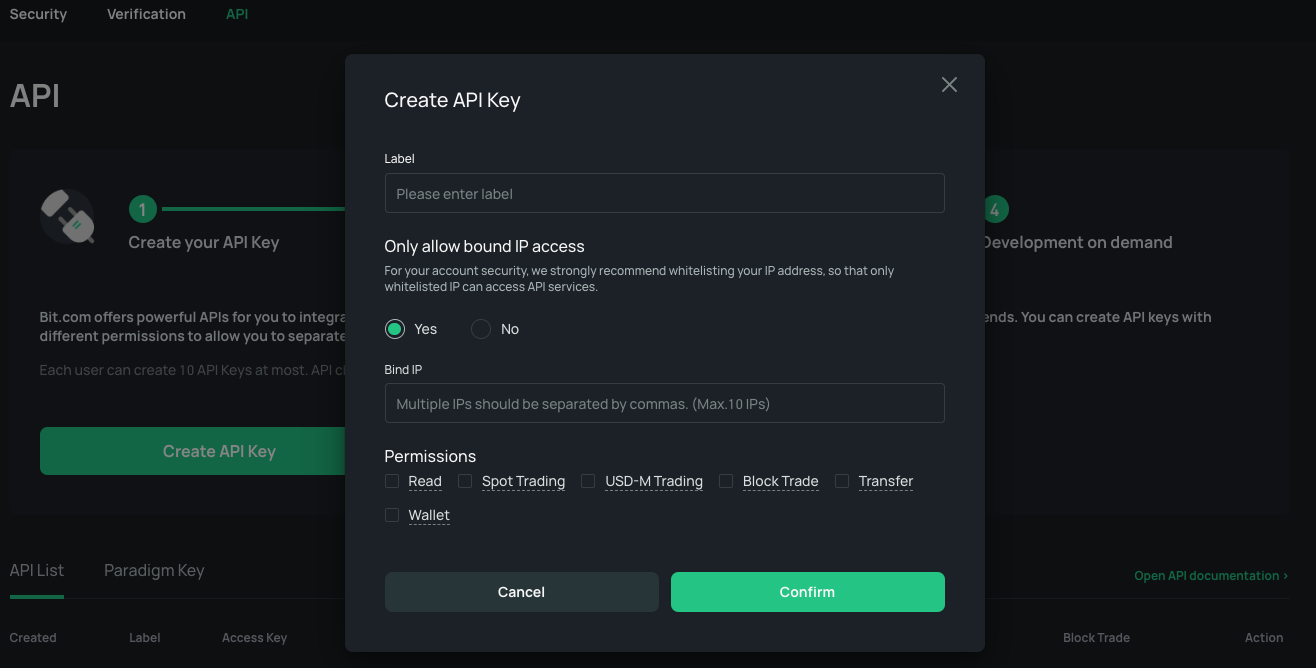Click the Label input field
Screen dimensions: 1316x668
coord(664,193)
